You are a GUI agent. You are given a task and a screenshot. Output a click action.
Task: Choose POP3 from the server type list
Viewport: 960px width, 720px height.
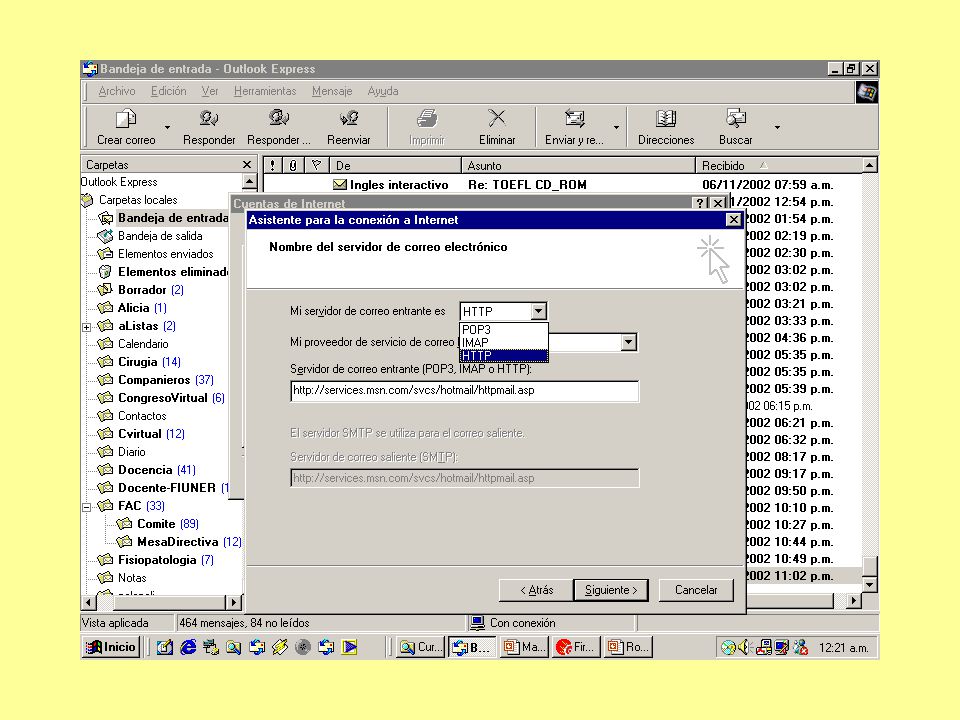(x=503, y=329)
